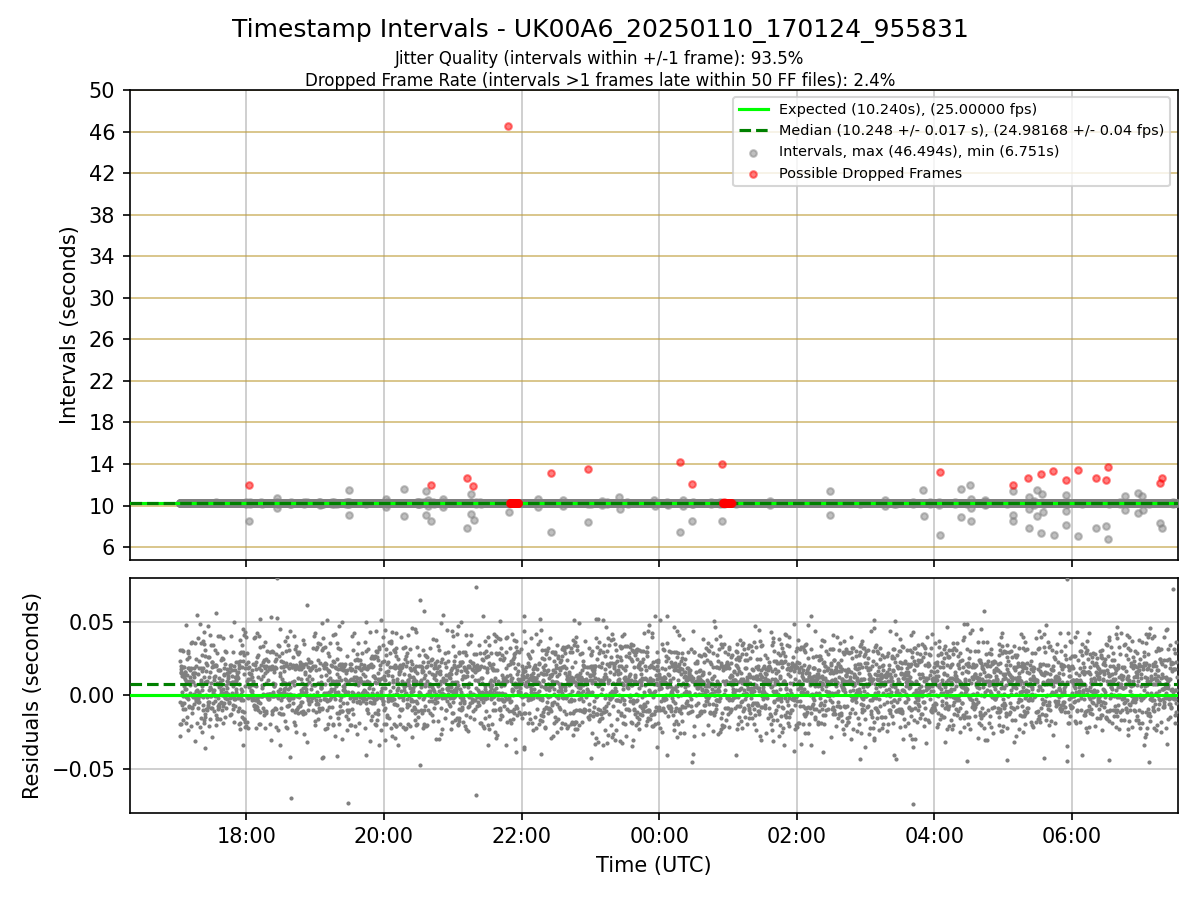Click the red dot marker in the legend
The height and width of the screenshot is (900, 1200).
click(754, 173)
